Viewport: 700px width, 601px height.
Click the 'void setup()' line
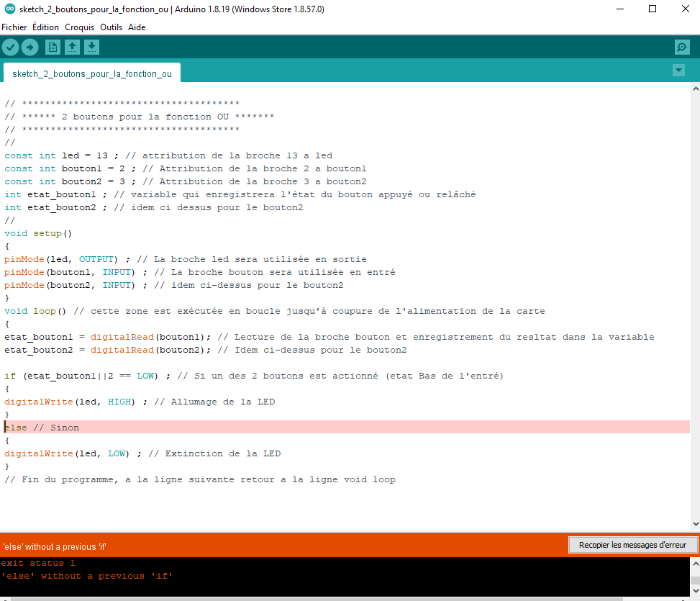click(38, 233)
